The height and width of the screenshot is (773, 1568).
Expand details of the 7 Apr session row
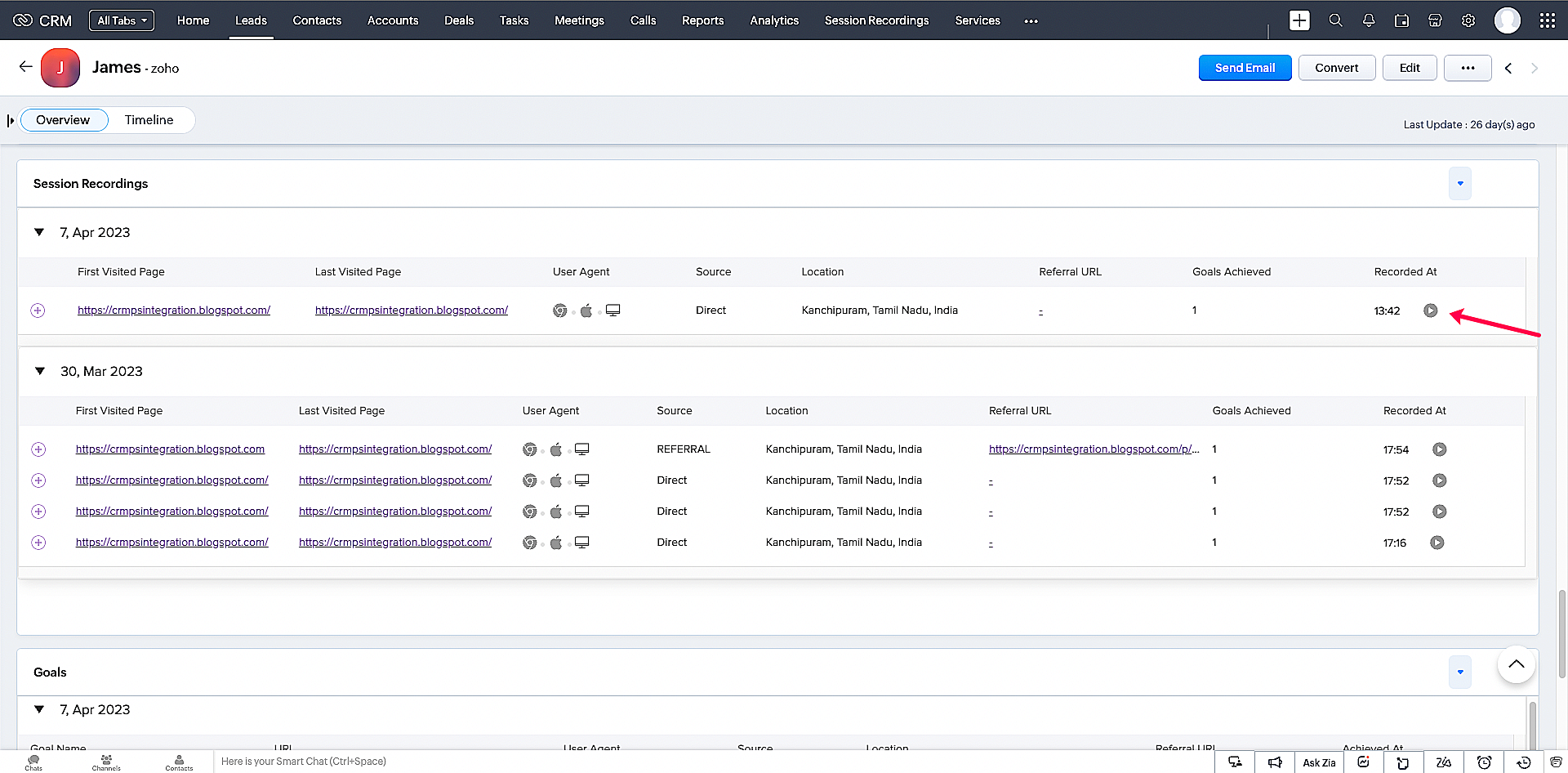(x=38, y=311)
